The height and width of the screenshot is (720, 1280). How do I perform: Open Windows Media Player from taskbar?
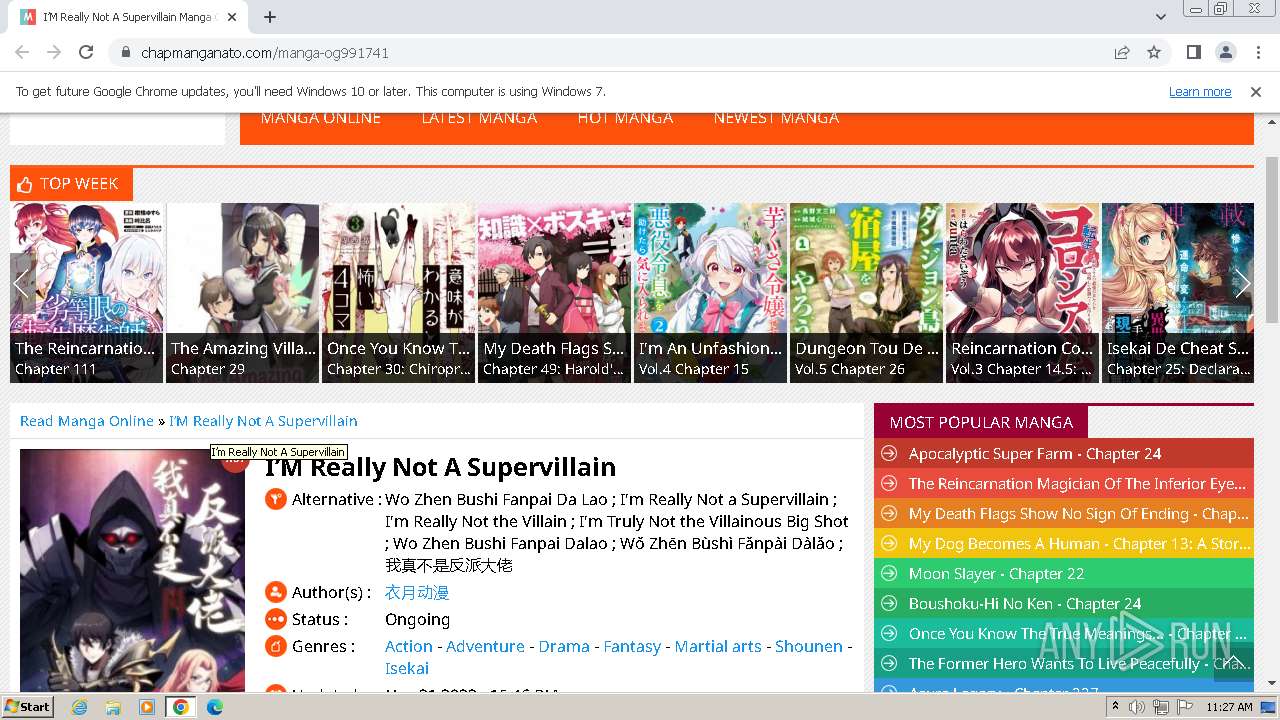(147, 707)
